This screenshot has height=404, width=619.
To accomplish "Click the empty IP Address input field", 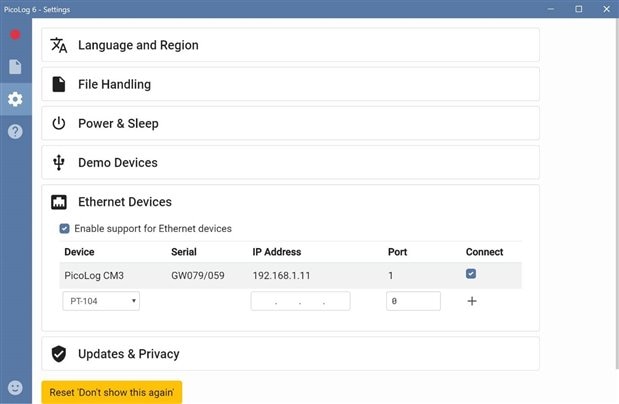I will tap(300, 301).
